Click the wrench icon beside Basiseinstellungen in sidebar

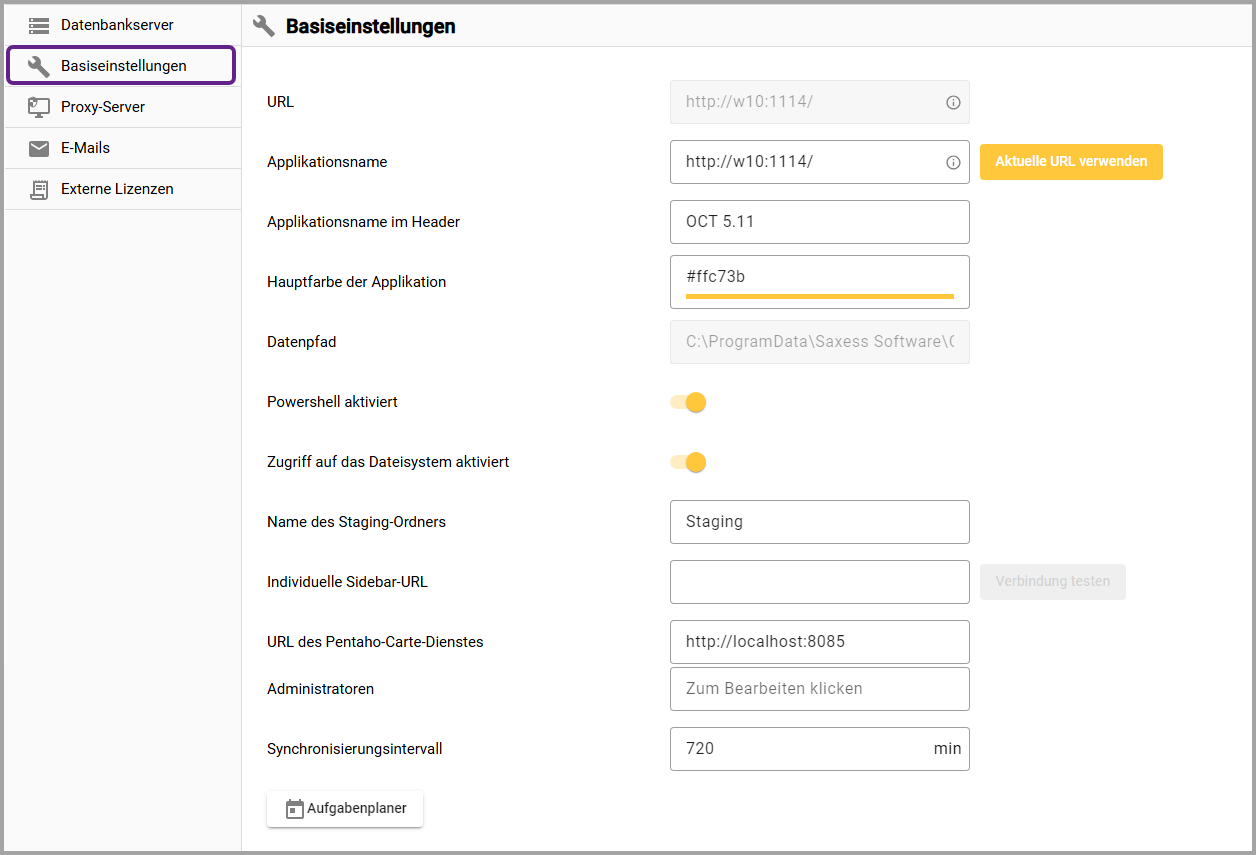click(39, 66)
